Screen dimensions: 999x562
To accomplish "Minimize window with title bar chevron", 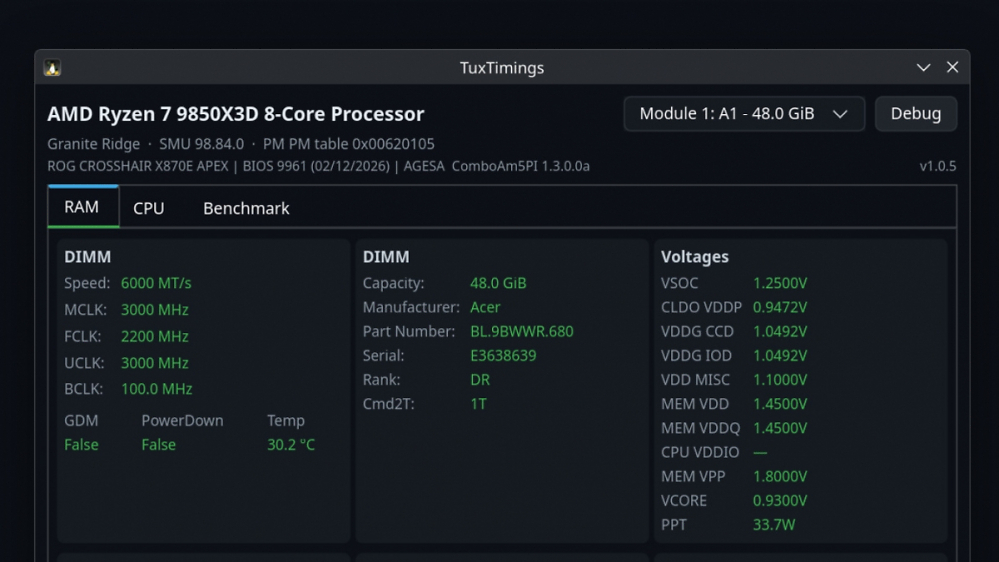I will 923,68.
